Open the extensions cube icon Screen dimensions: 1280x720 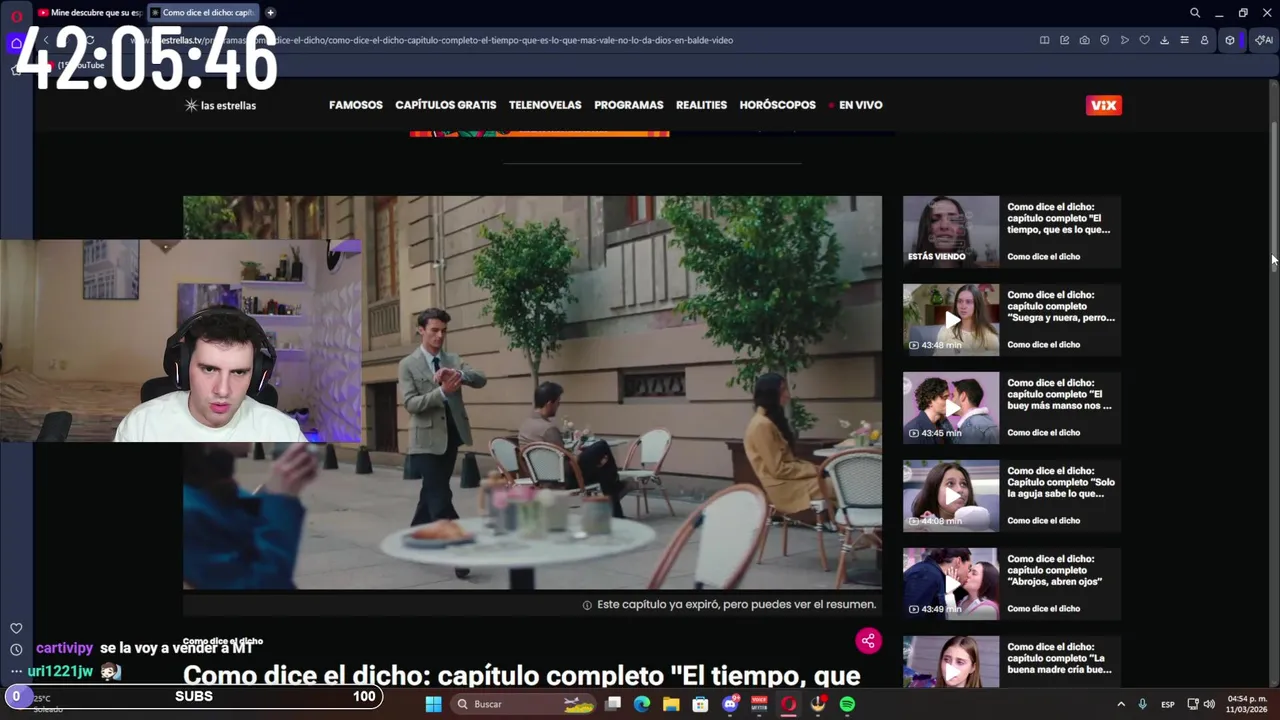(1230, 40)
